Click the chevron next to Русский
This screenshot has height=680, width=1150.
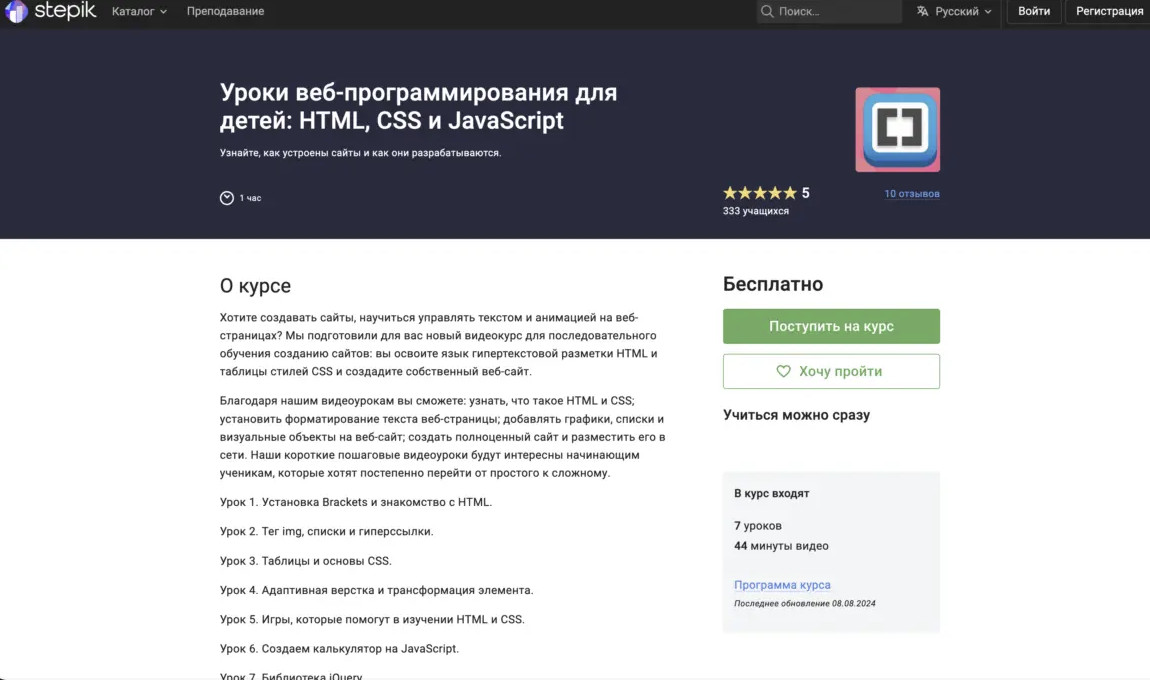pyautogui.click(x=988, y=12)
